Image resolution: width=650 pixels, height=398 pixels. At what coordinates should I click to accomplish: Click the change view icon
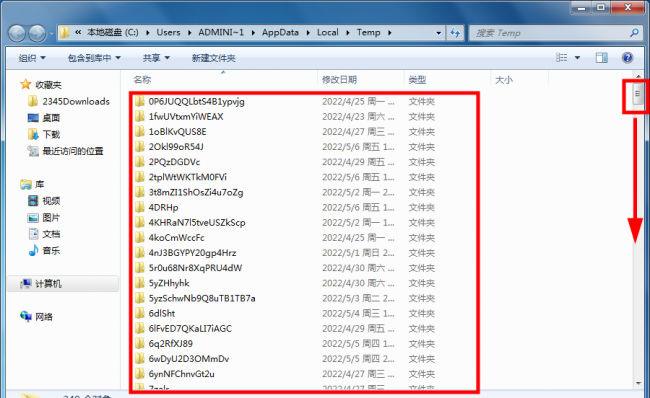click(x=561, y=58)
